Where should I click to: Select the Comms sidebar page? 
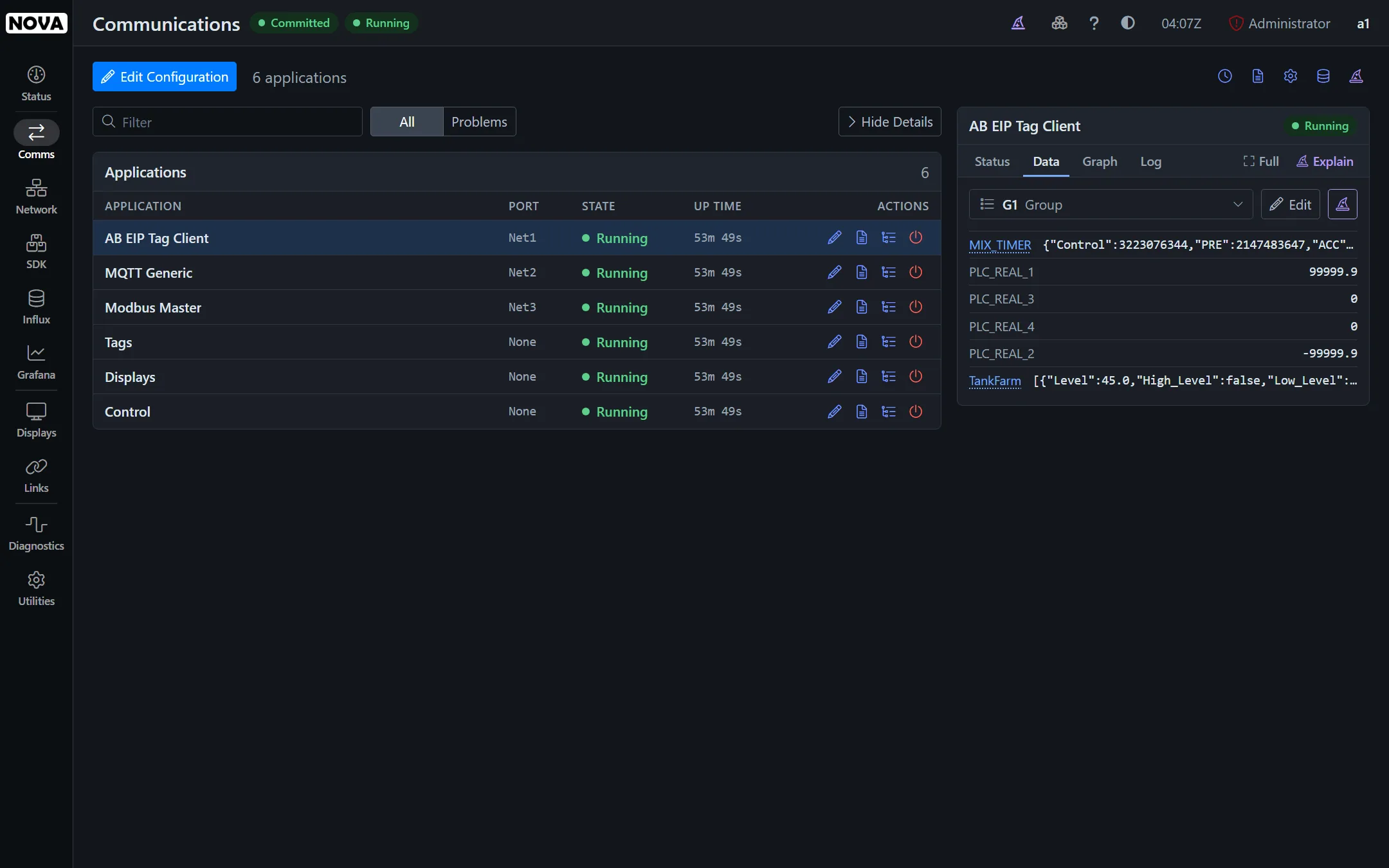[x=36, y=140]
